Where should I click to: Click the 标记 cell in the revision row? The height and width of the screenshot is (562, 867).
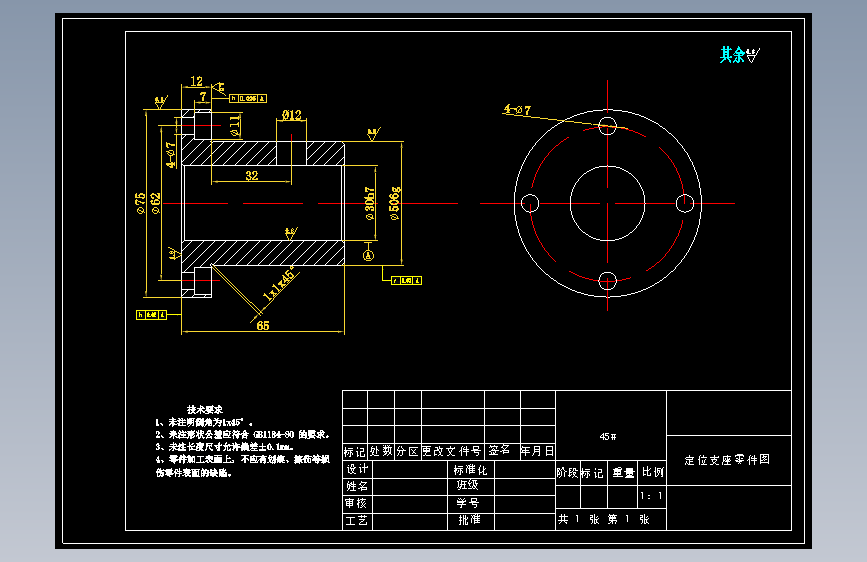[x=354, y=451]
